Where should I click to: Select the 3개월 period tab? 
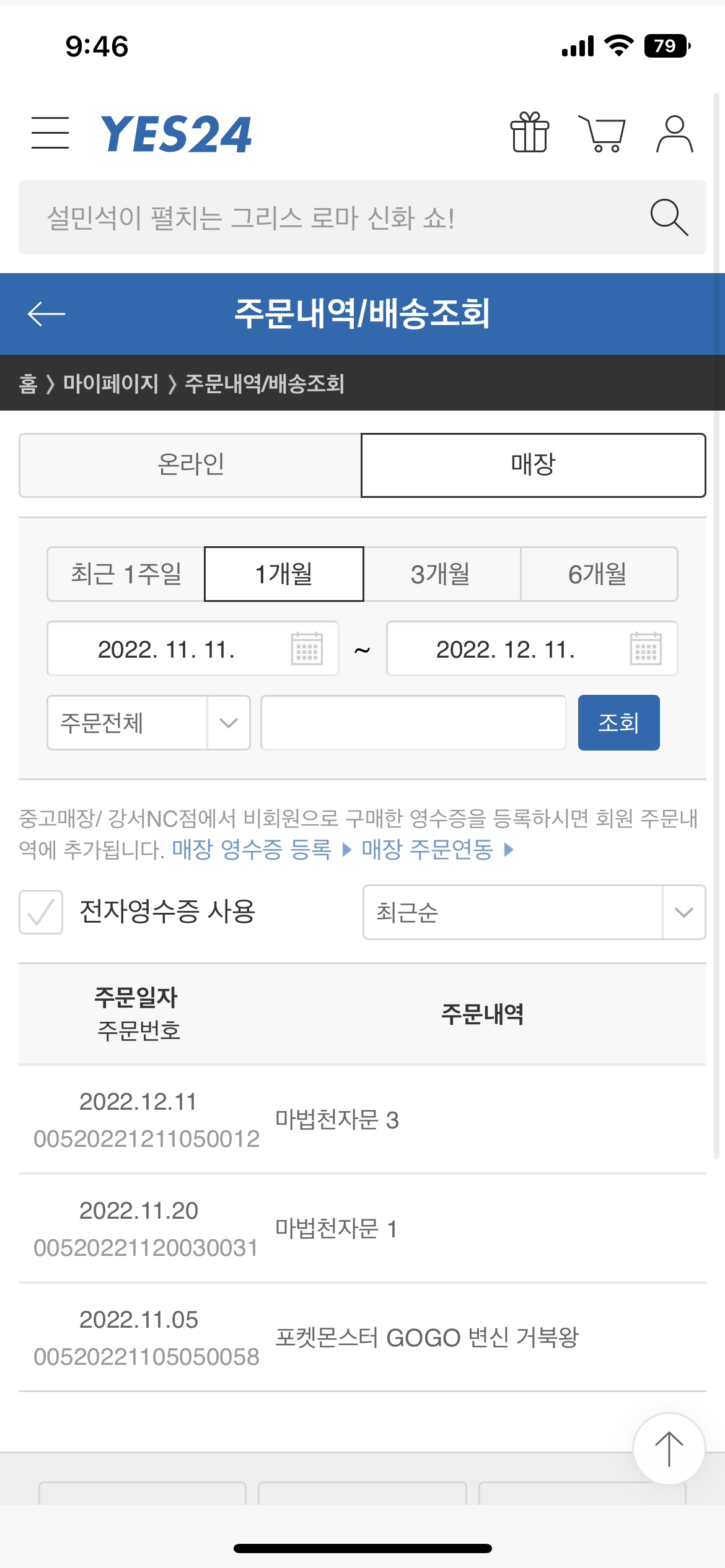[441, 574]
